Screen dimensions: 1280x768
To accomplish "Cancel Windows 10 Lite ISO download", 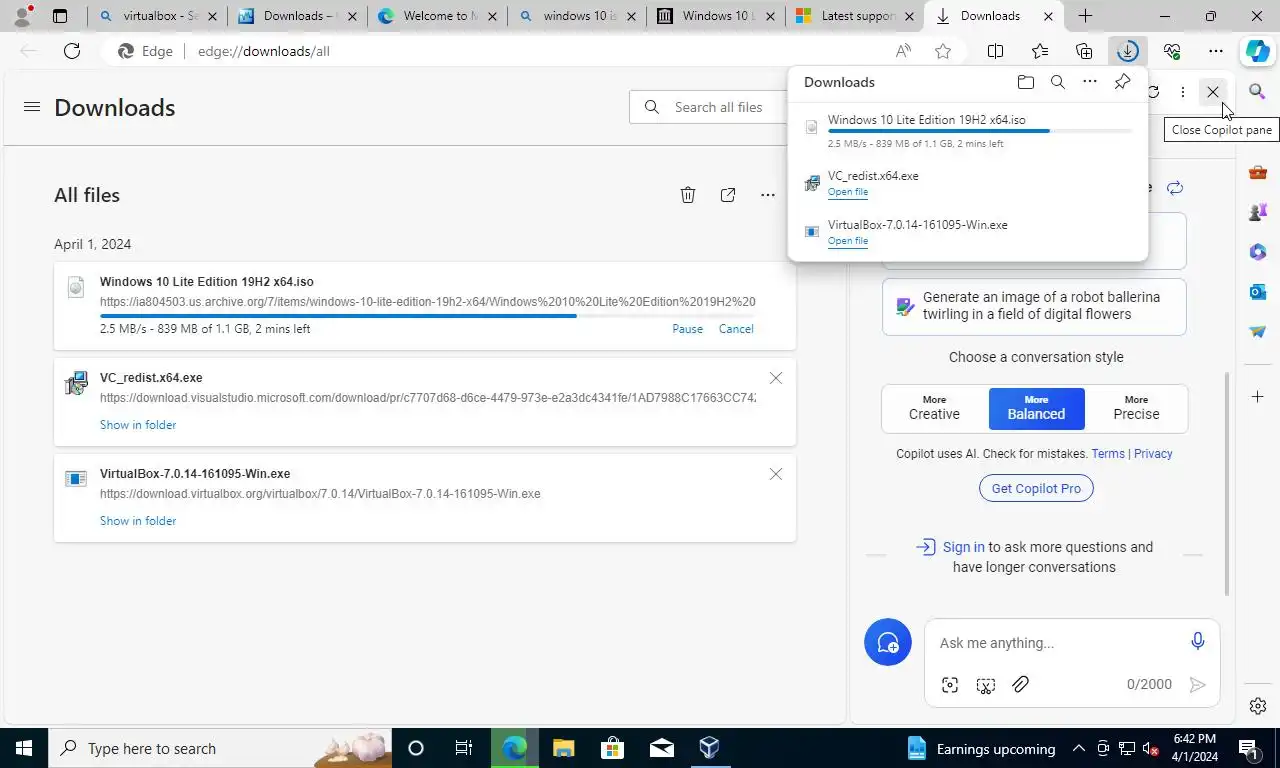I will 736,329.
